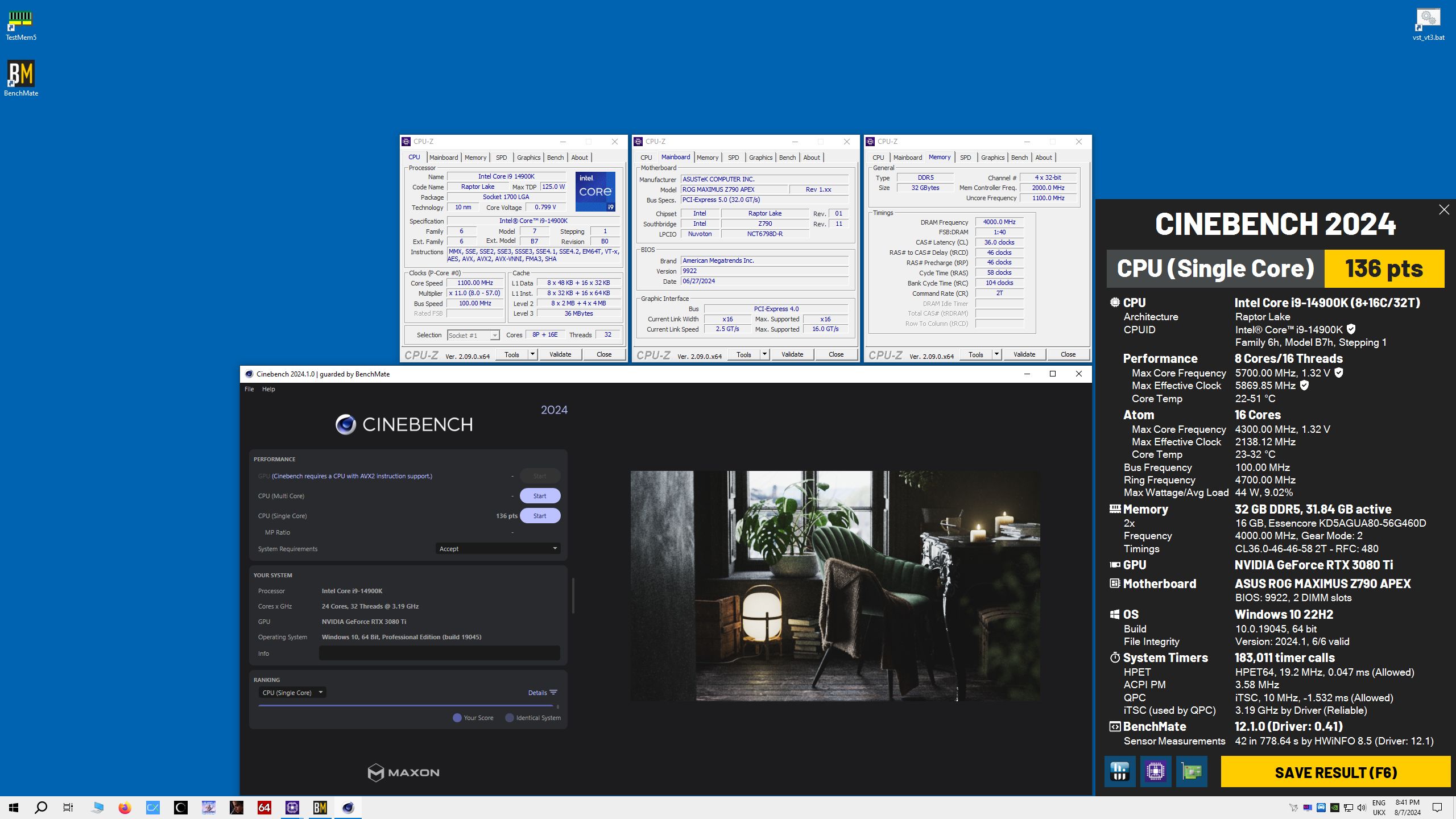1456x819 pixels.
Task: Click the Details filter icon in Ranking
Action: click(553, 692)
